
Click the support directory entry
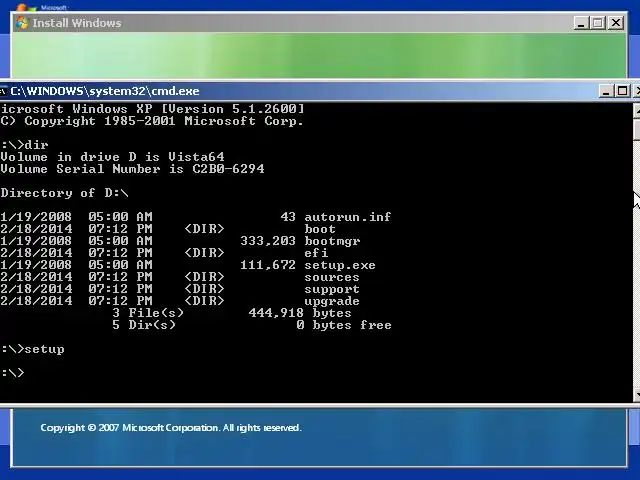332,289
